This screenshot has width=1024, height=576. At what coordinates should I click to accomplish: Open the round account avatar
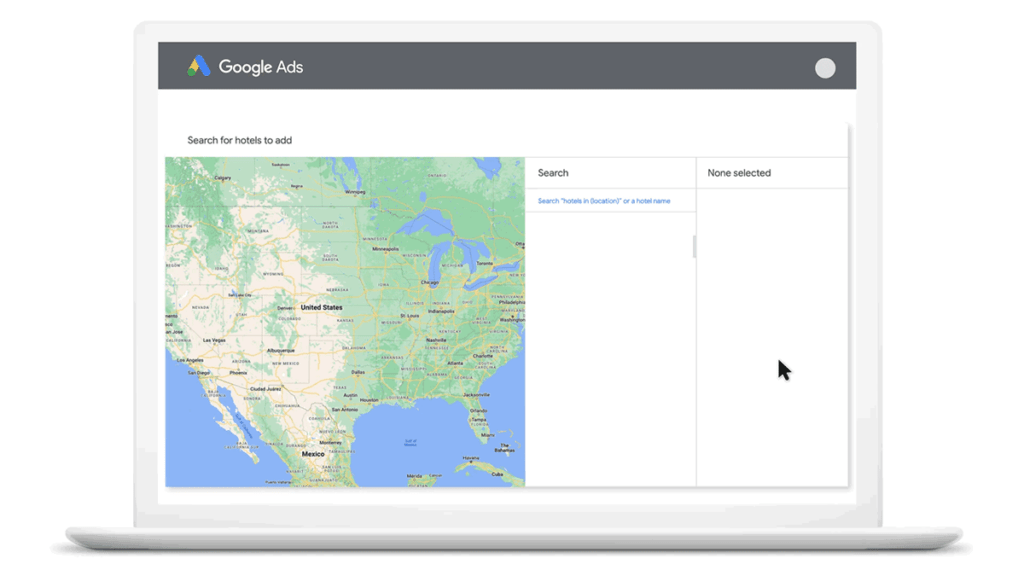click(x=825, y=68)
